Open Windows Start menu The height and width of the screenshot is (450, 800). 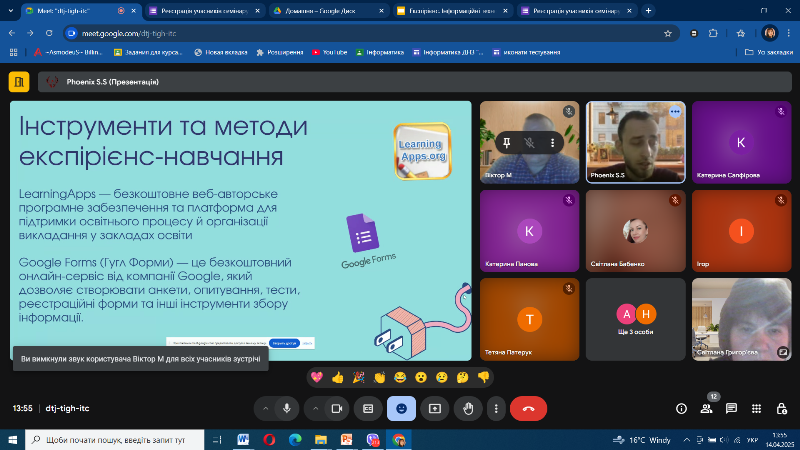click(x=12, y=440)
